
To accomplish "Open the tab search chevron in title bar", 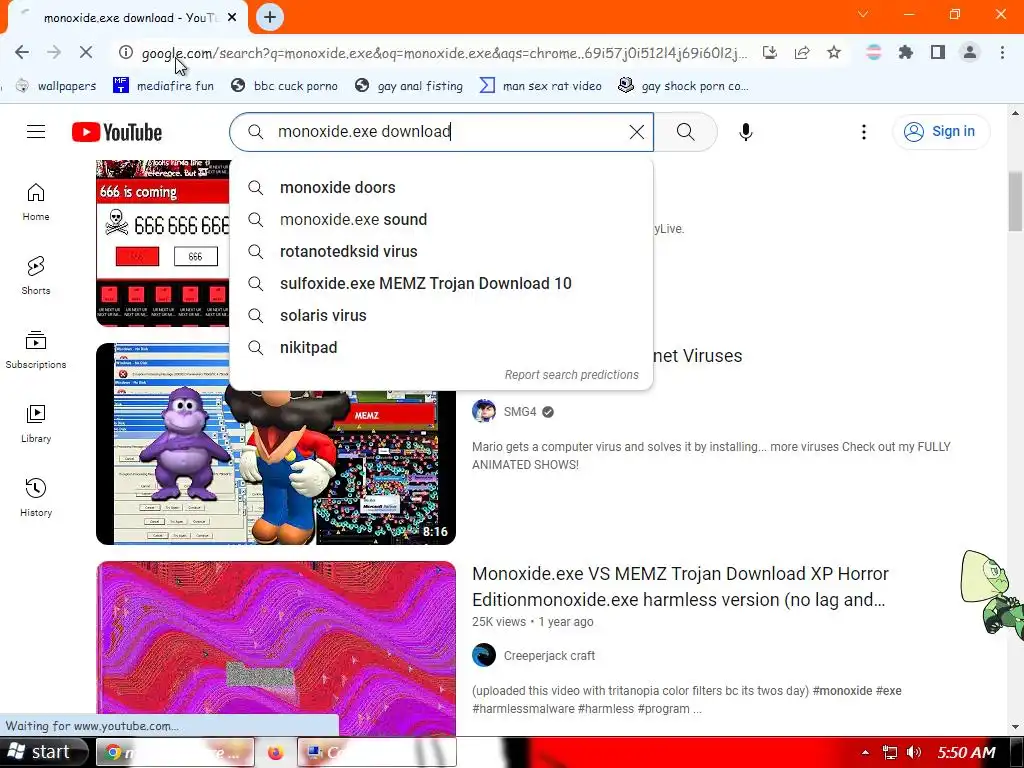I will tap(863, 14).
